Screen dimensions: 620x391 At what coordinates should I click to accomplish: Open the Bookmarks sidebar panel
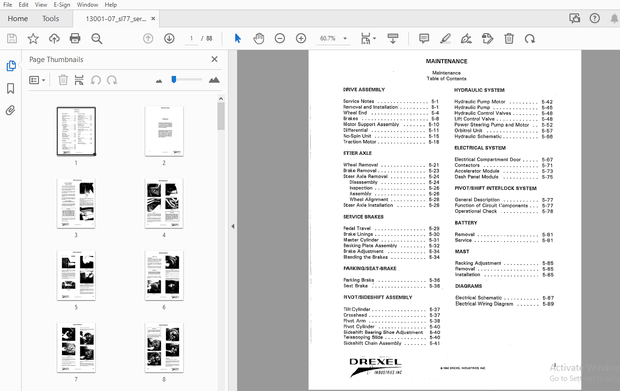(x=11, y=88)
